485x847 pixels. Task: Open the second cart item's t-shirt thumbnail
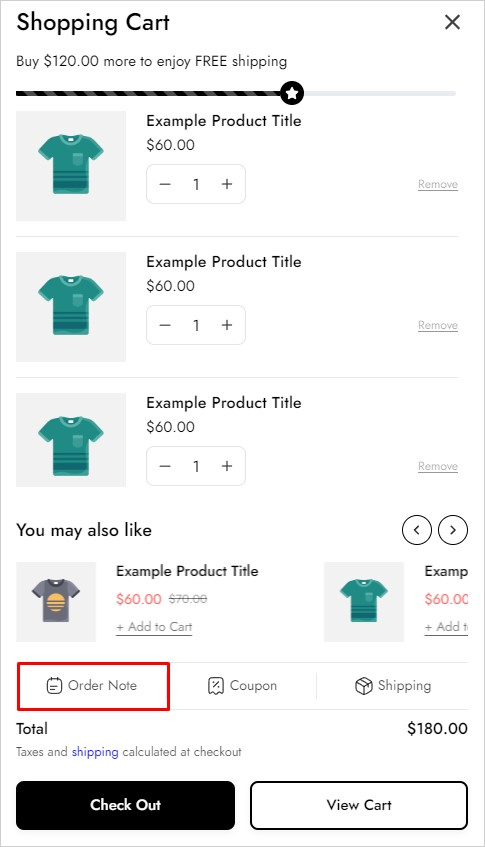click(x=71, y=307)
